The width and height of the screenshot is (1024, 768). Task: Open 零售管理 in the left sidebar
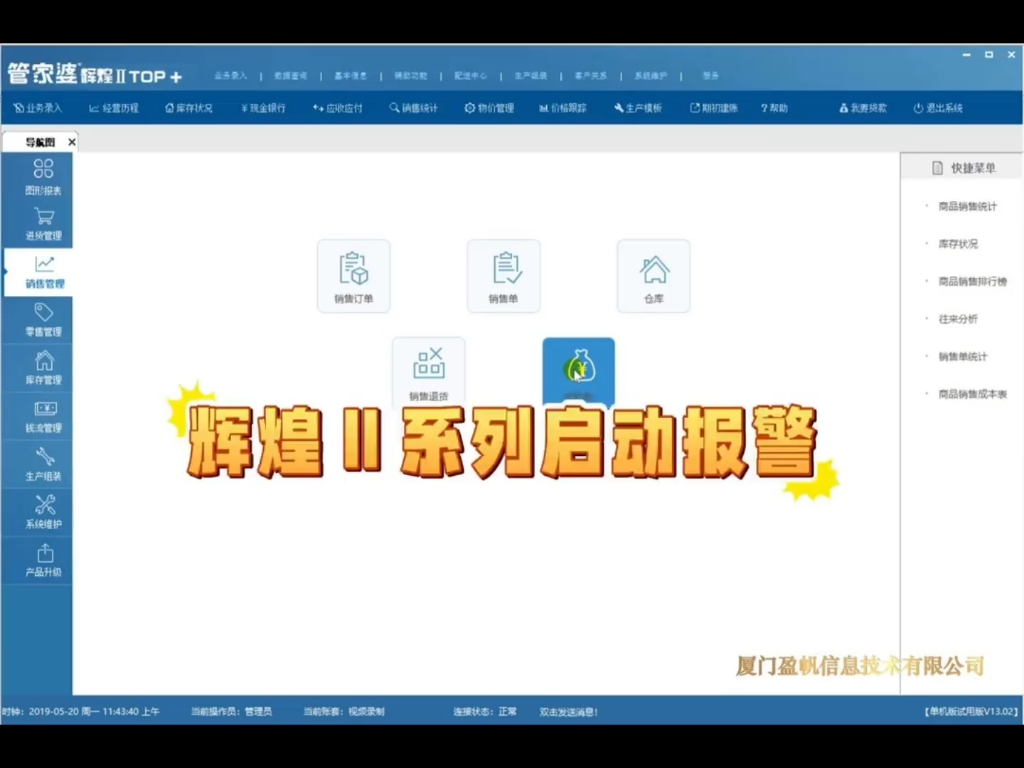(x=43, y=320)
